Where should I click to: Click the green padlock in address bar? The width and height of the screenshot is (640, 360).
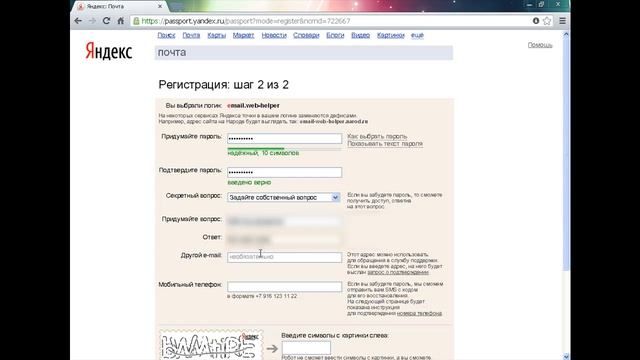(136, 21)
